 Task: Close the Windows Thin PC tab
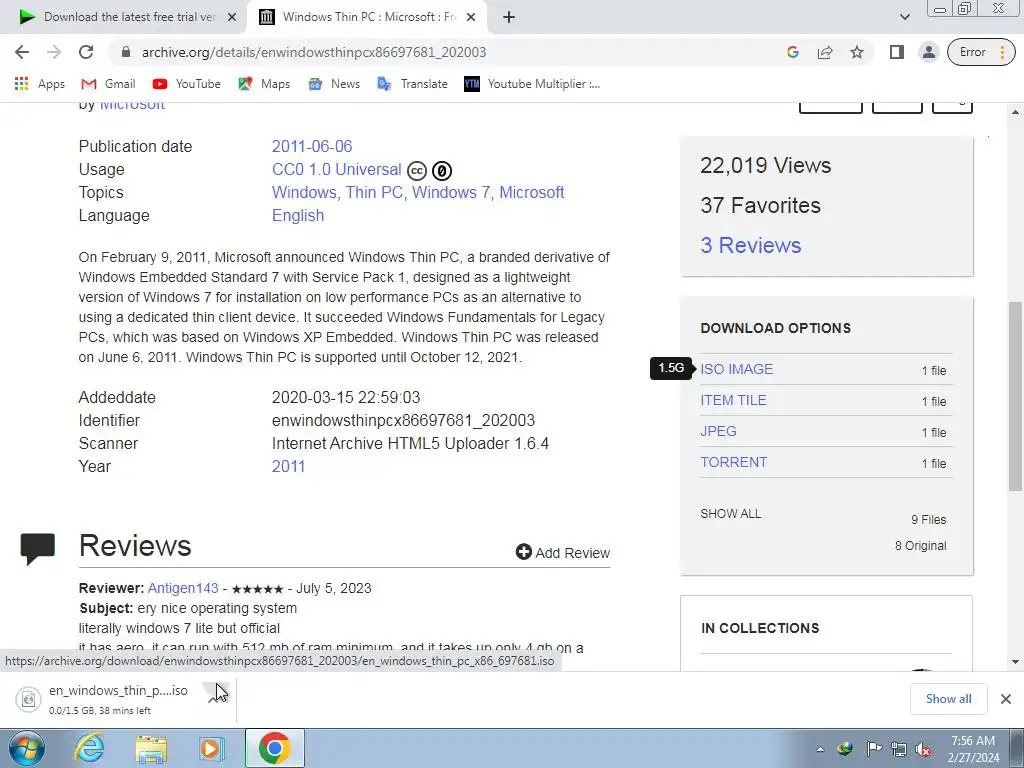tap(471, 17)
